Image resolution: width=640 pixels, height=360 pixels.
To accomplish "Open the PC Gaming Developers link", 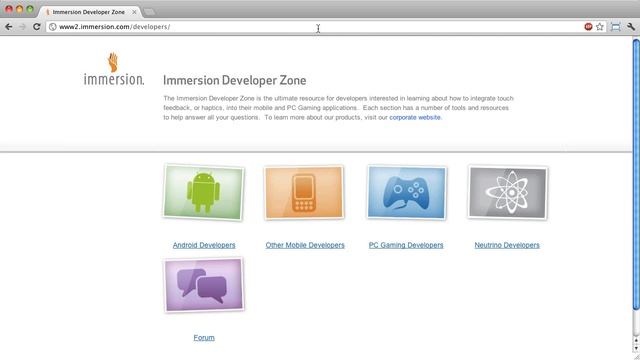I will point(406,245).
